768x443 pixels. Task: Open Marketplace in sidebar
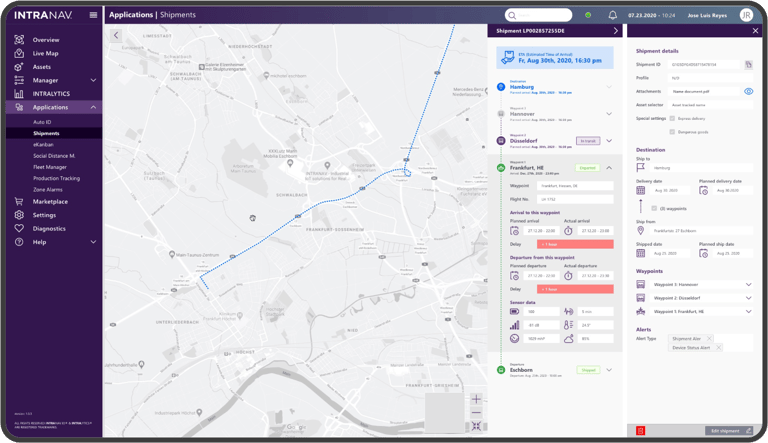[50, 201]
